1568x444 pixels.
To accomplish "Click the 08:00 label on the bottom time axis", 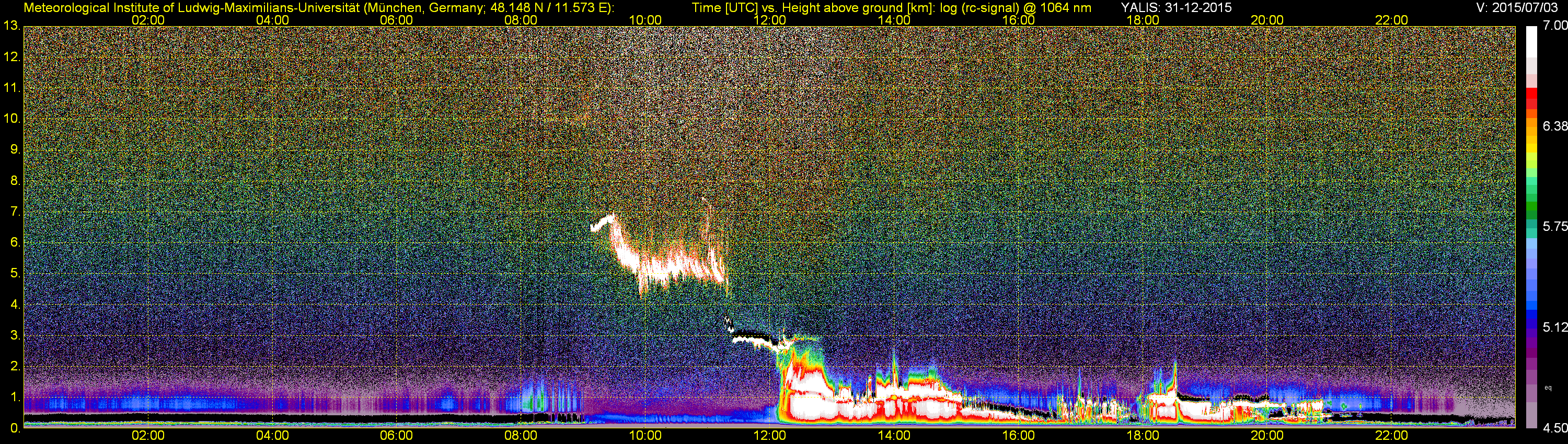I will click(x=521, y=436).
